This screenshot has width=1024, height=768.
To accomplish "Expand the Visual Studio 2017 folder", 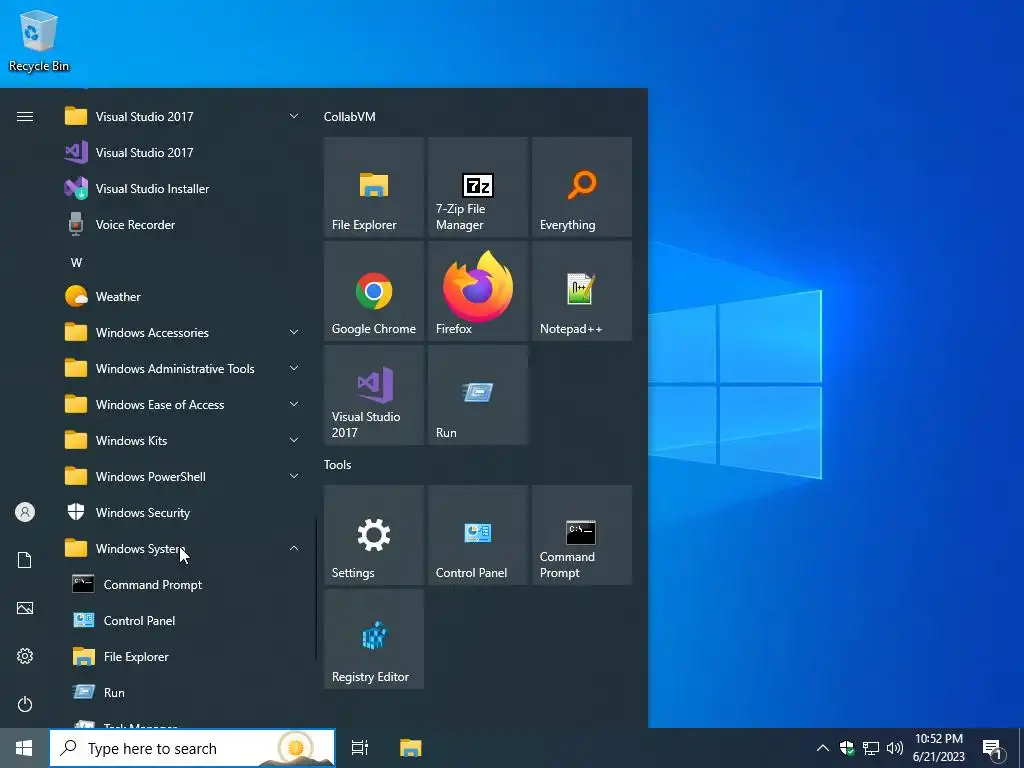I will [x=183, y=117].
